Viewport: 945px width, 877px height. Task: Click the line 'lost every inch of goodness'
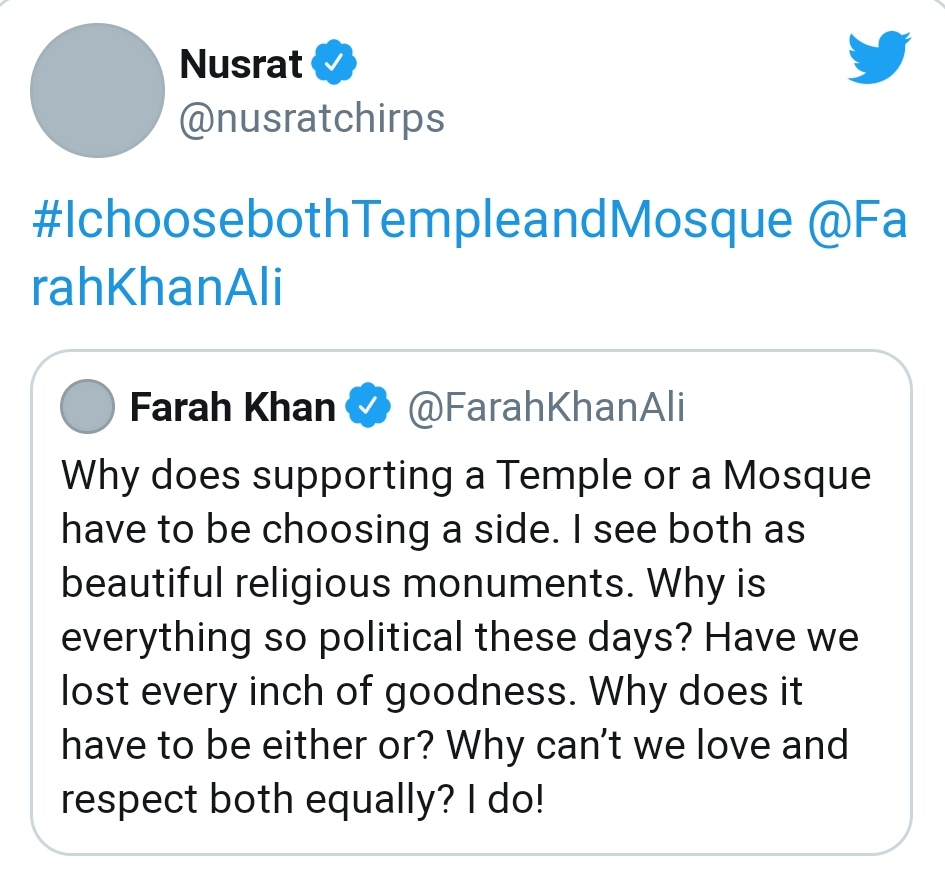pos(432,691)
